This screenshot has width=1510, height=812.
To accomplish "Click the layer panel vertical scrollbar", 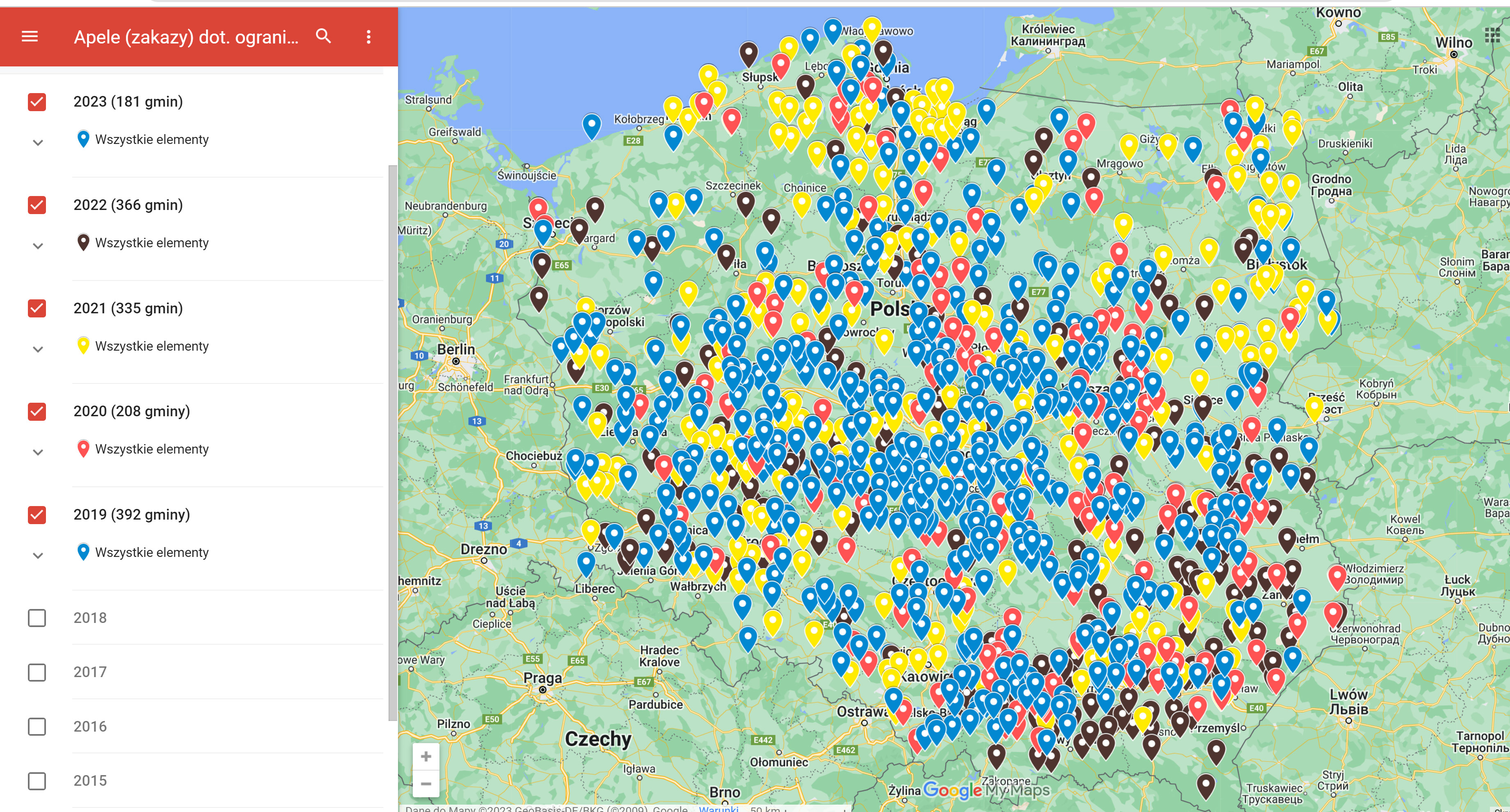I will 393,442.
